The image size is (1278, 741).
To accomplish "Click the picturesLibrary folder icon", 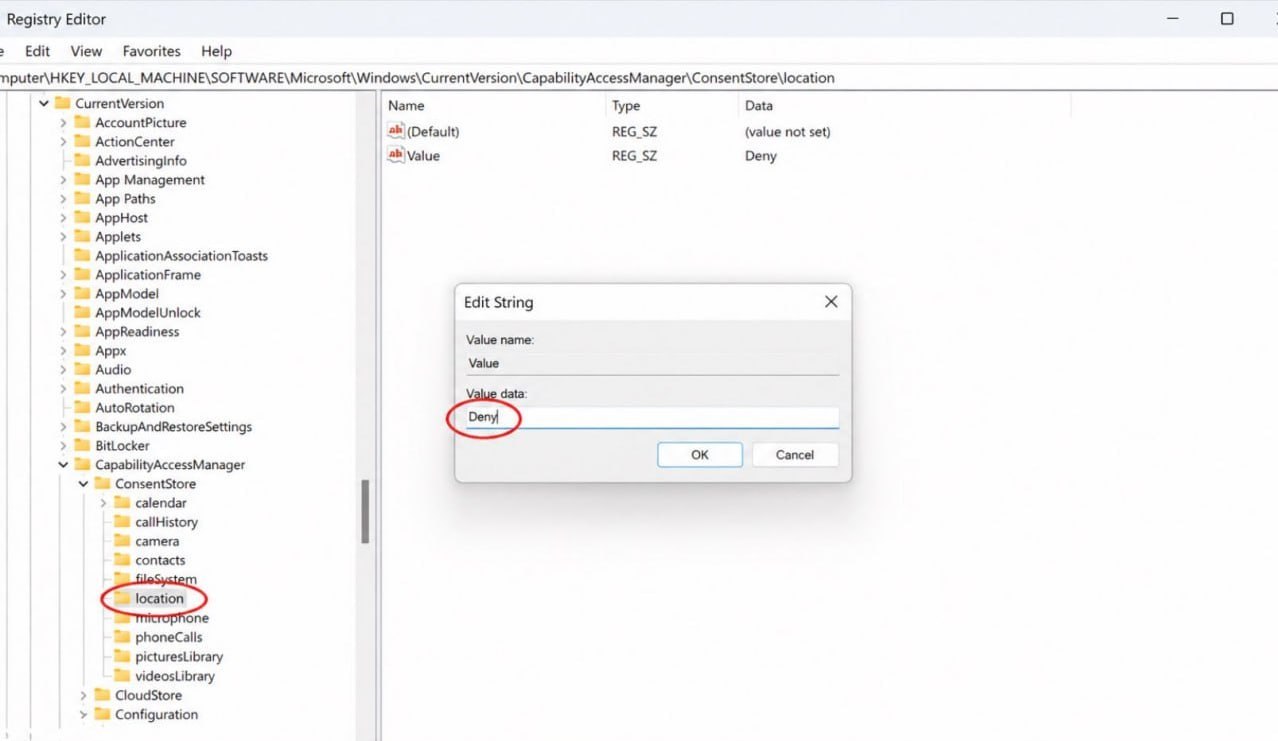I will (122, 657).
